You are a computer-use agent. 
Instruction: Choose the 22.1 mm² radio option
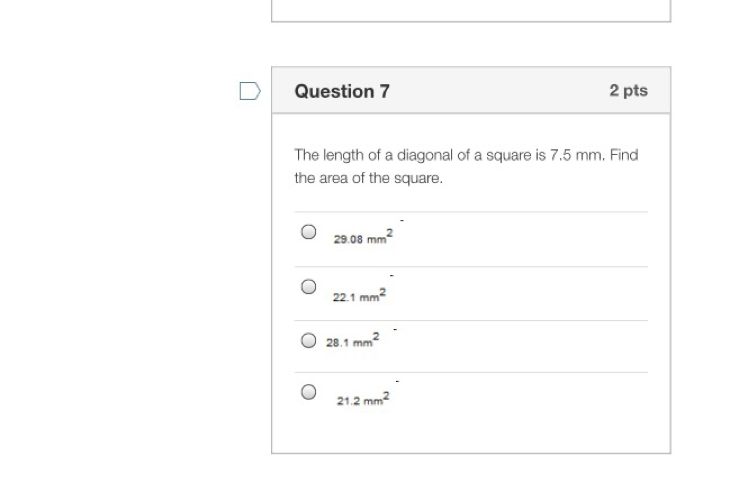point(309,287)
